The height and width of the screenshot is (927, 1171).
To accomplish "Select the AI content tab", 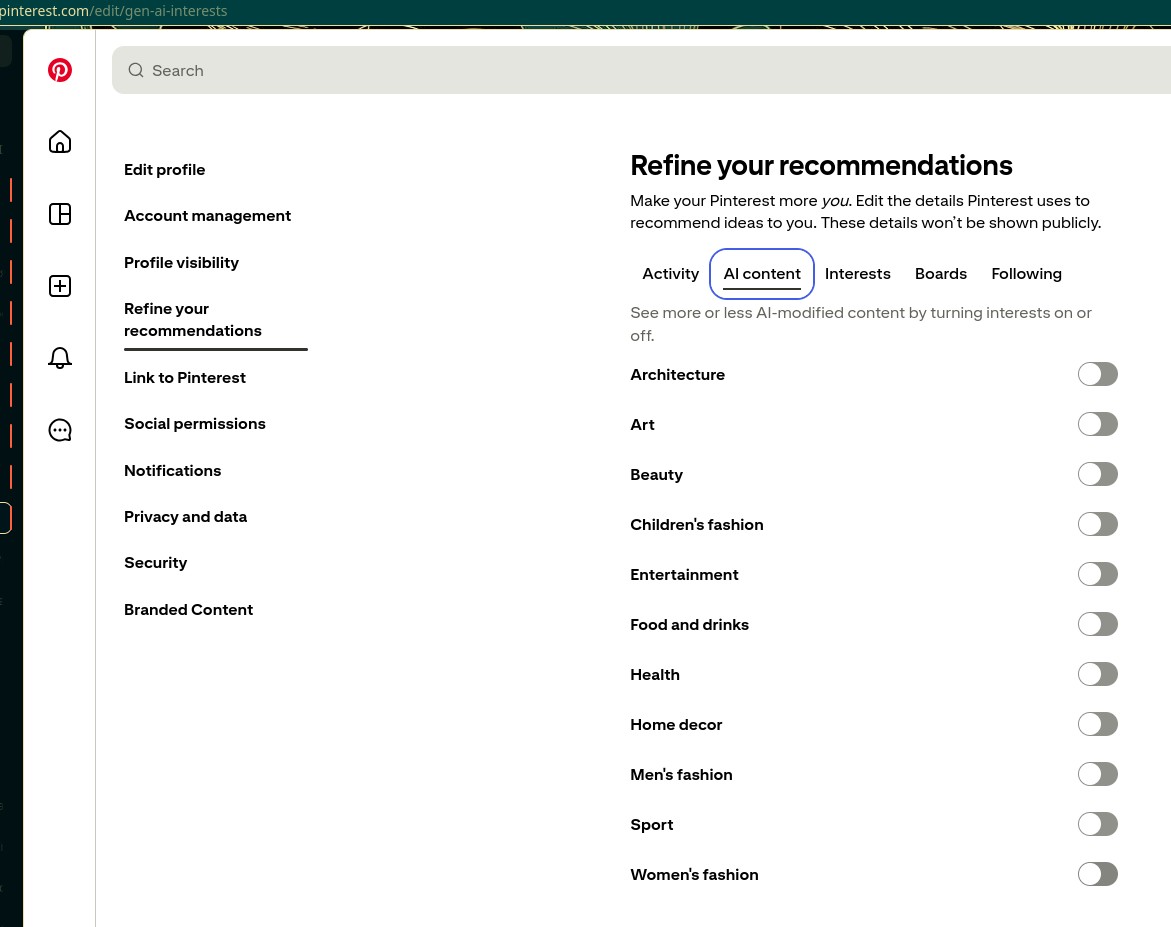I will click(x=762, y=274).
